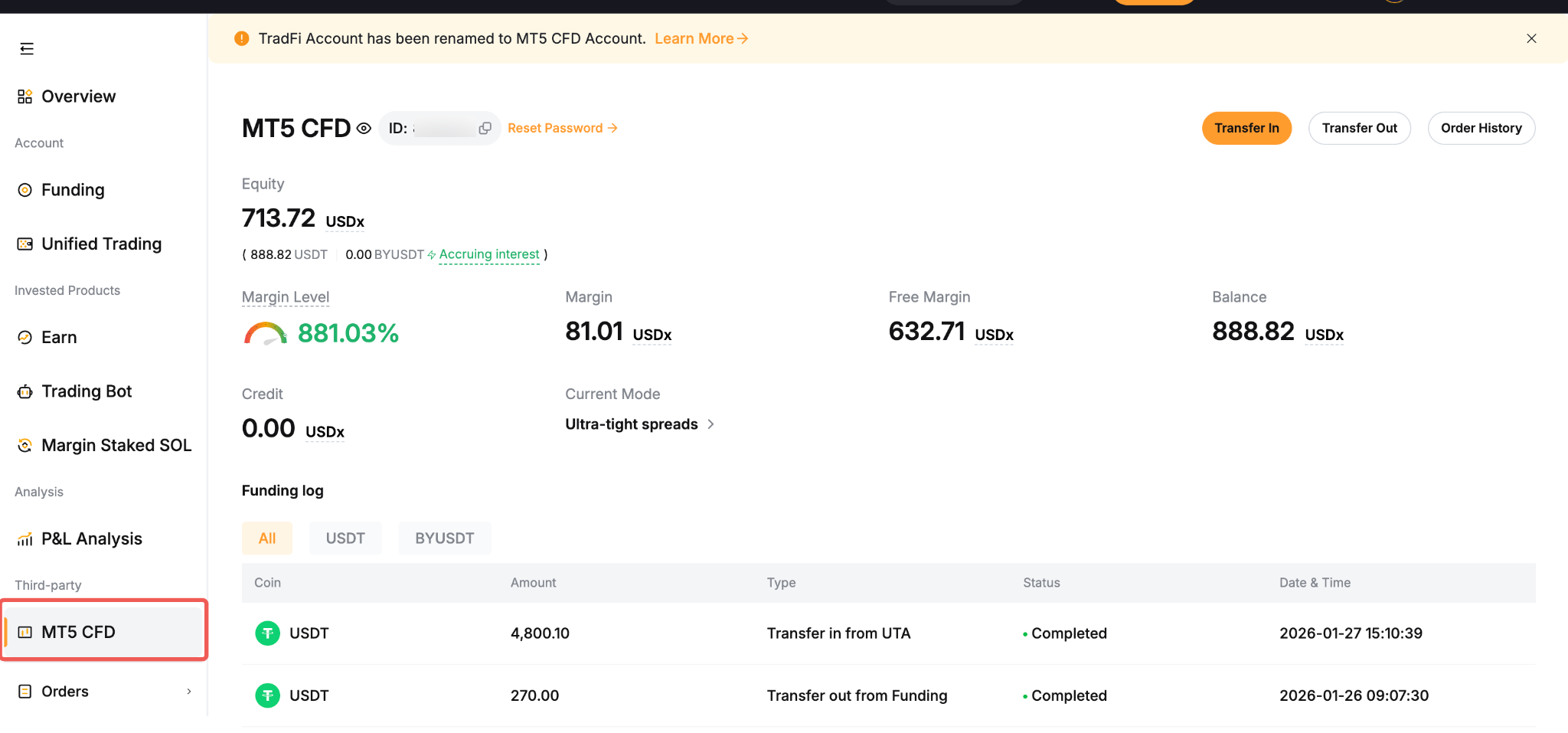Switch to the BYUSDT funding tab
1568x733 pixels.
coord(445,538)
